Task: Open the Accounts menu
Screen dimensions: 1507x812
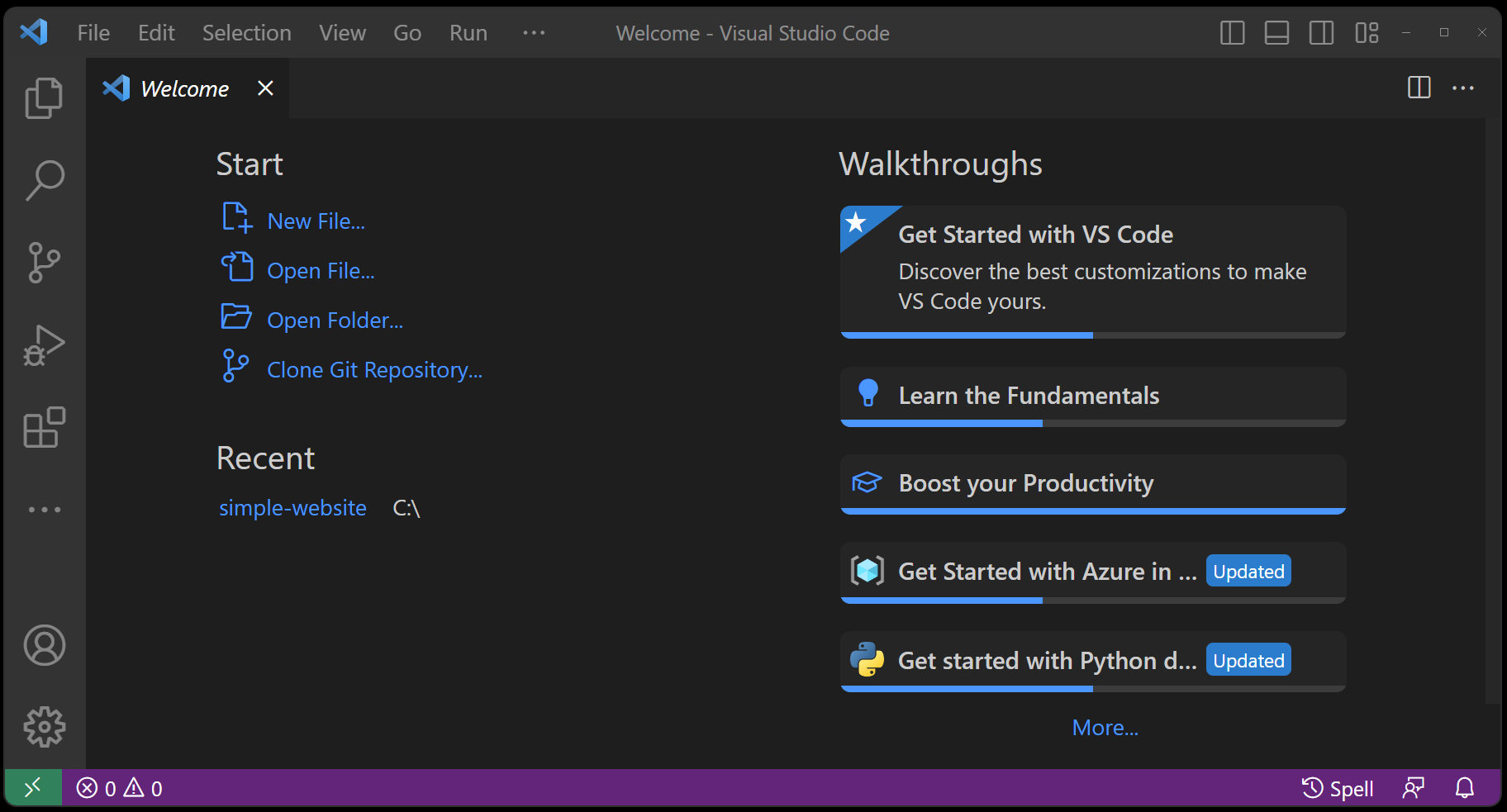Action: tap(44, 645)
